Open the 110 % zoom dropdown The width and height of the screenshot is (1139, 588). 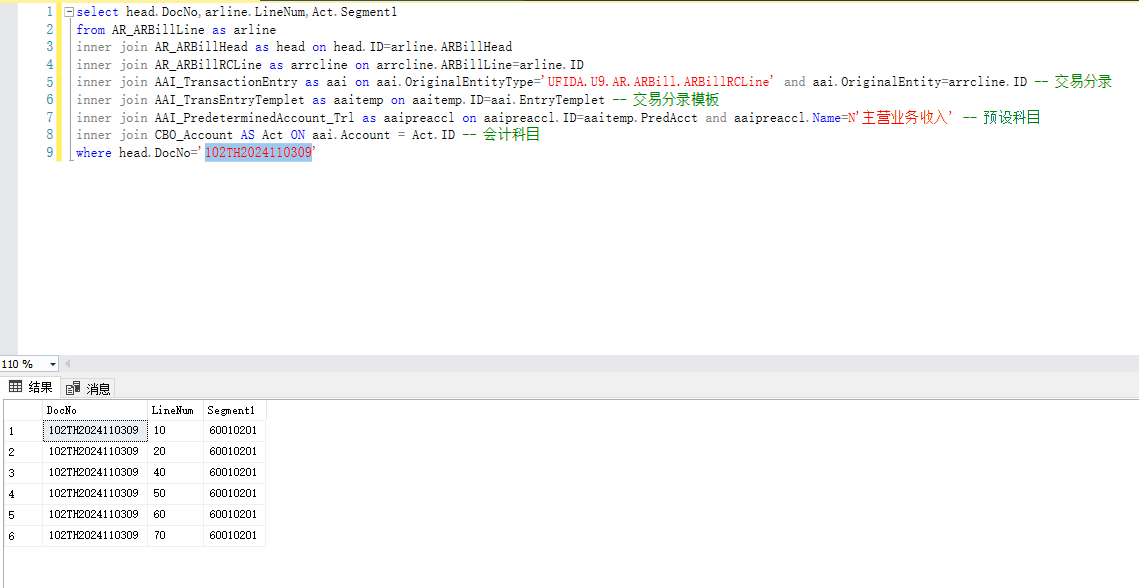52,364
